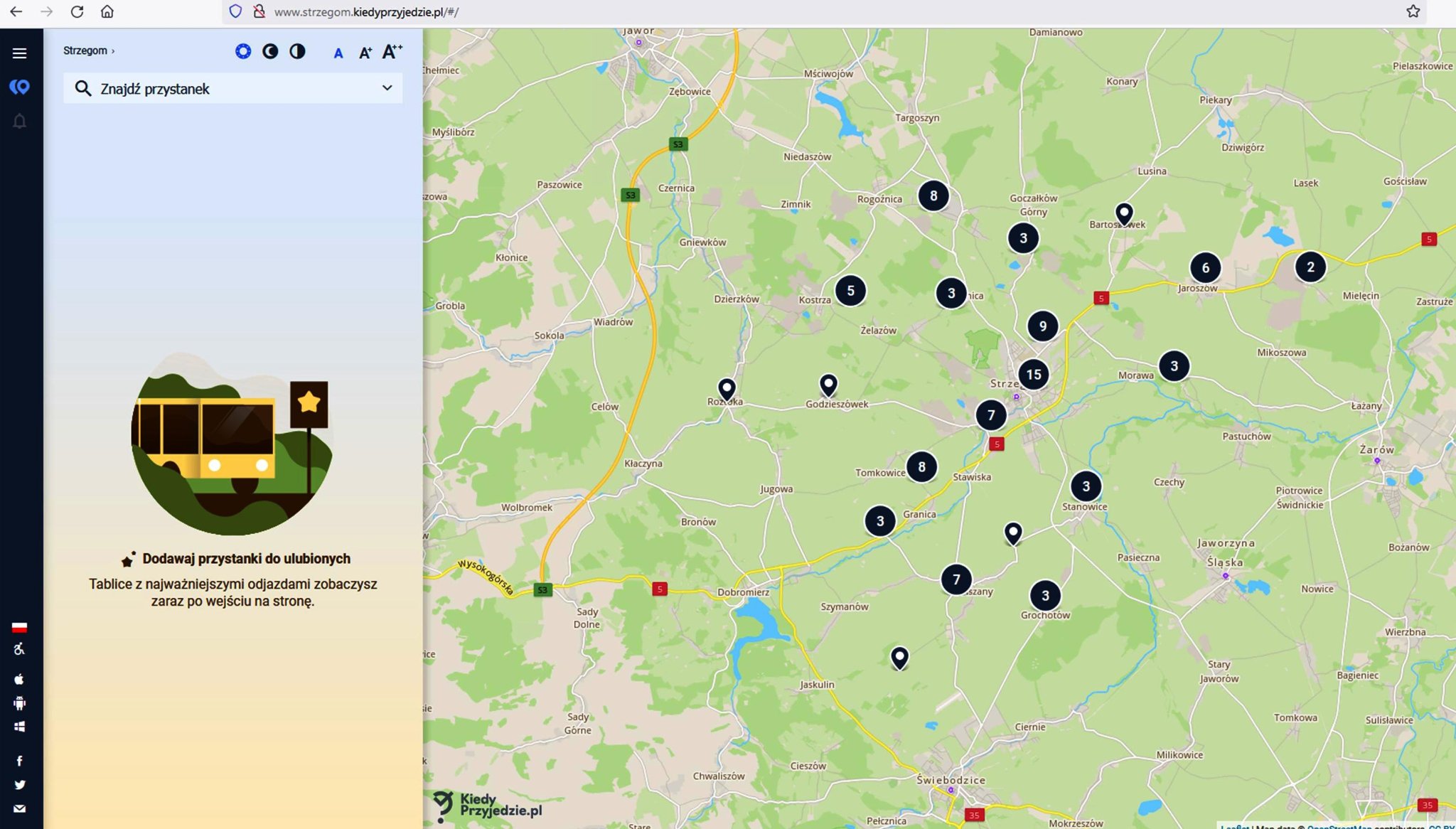
Task: Select the medium A+ font size
Action: 365,53
